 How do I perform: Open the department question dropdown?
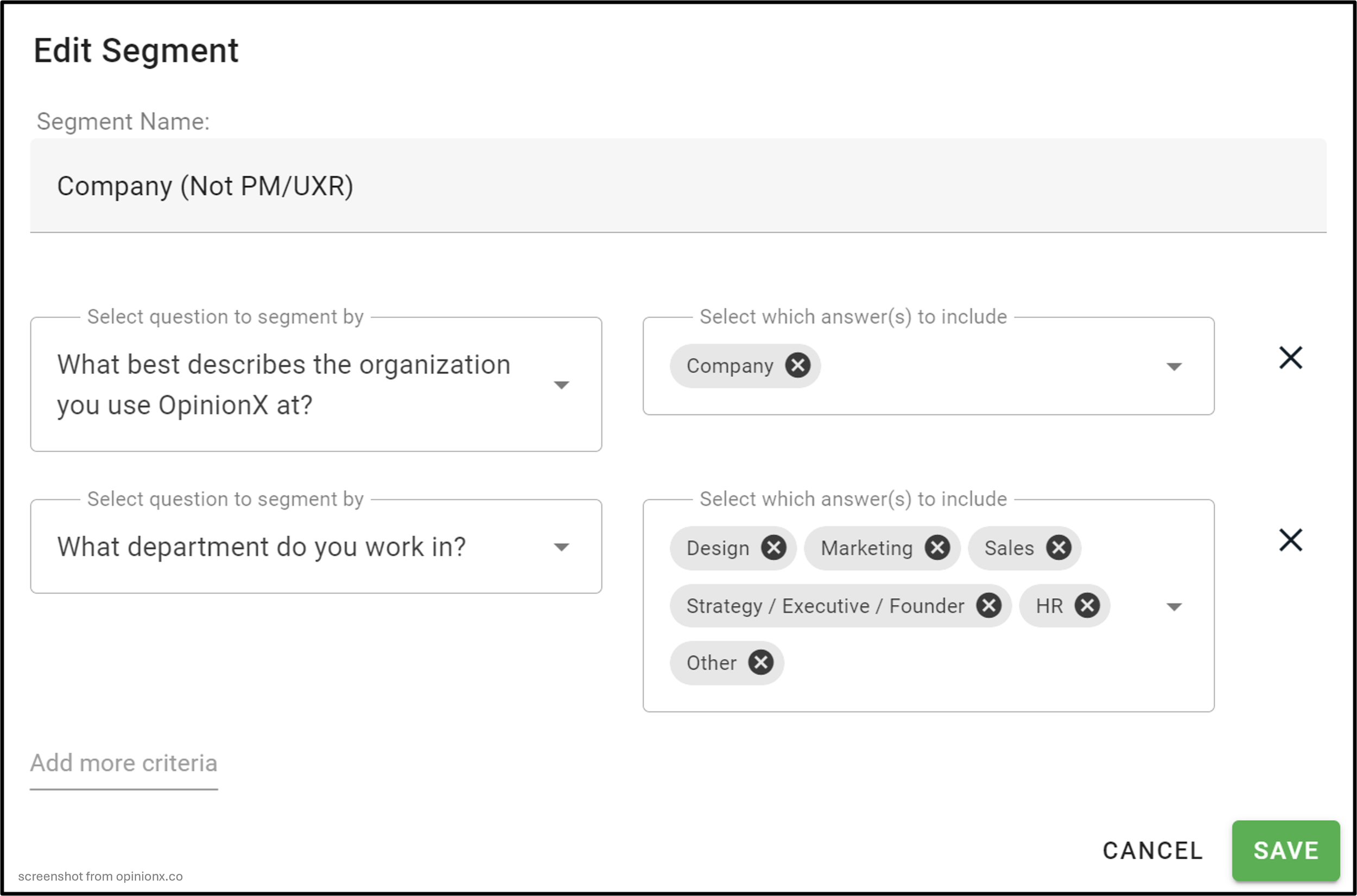[x=316, y=547]
